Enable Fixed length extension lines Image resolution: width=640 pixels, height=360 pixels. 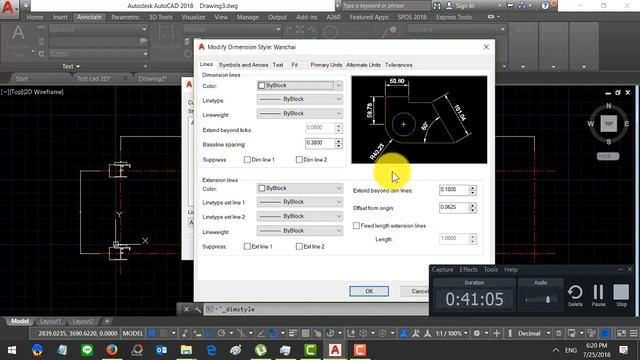pos(356,226)
